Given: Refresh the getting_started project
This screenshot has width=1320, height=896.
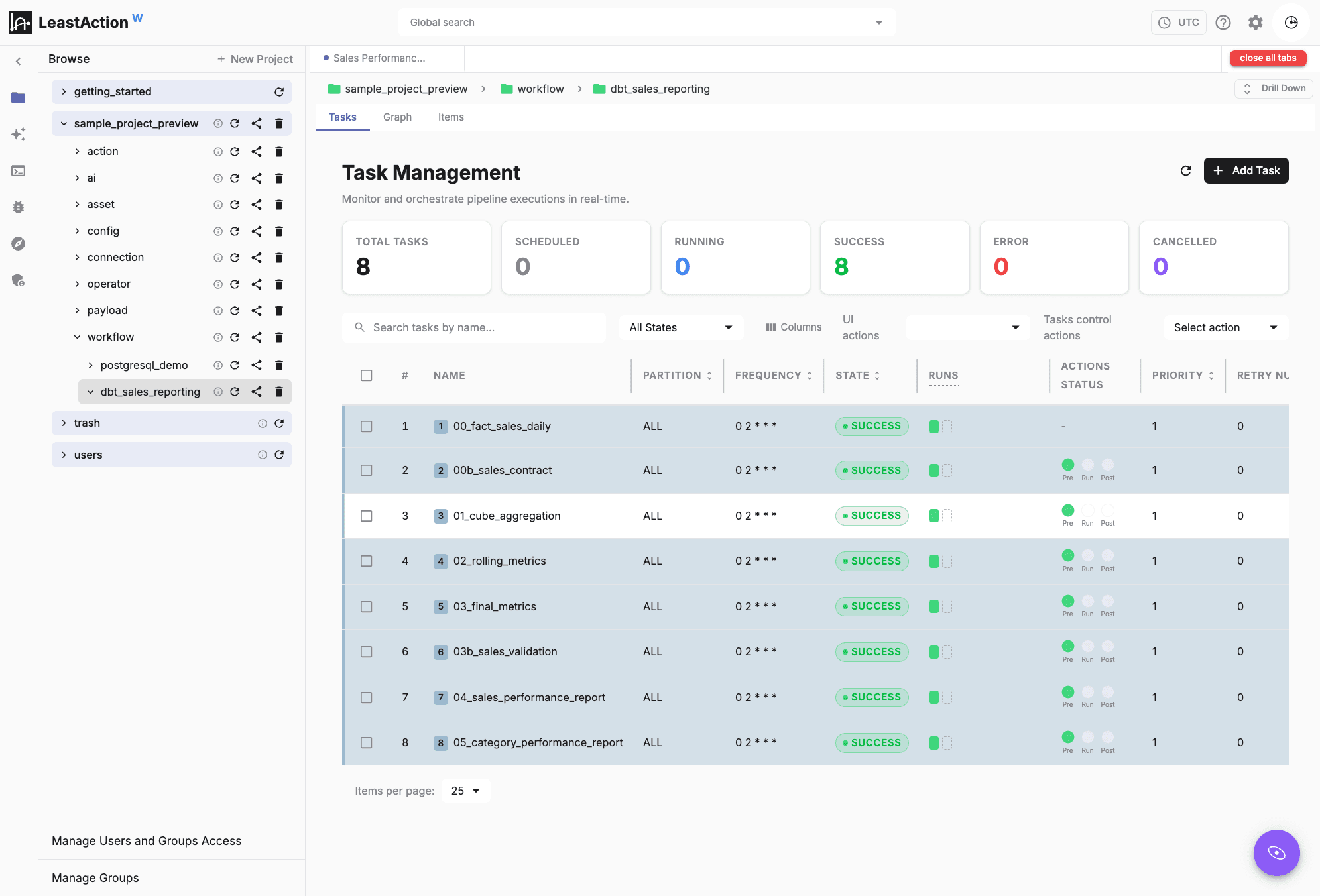Looking at the screenshot, I should click(279, 92).
